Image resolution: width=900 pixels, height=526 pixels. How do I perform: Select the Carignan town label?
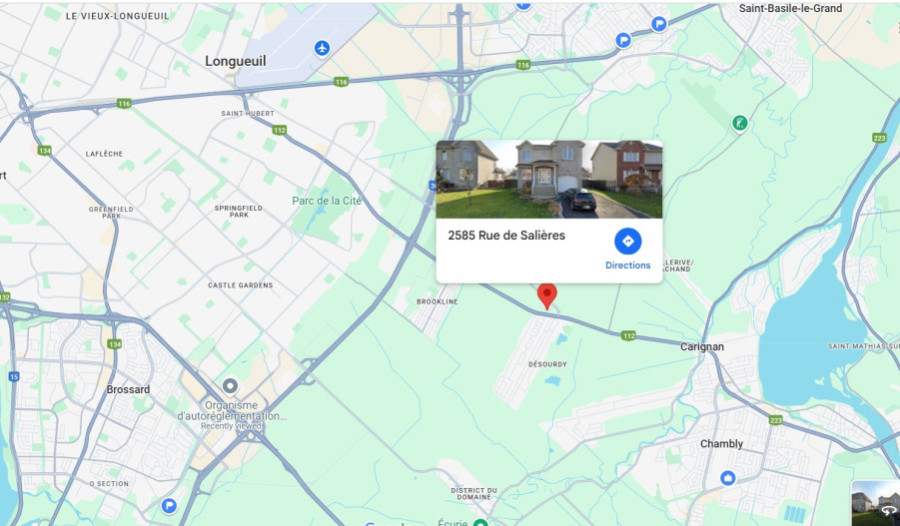pos(702,347)
